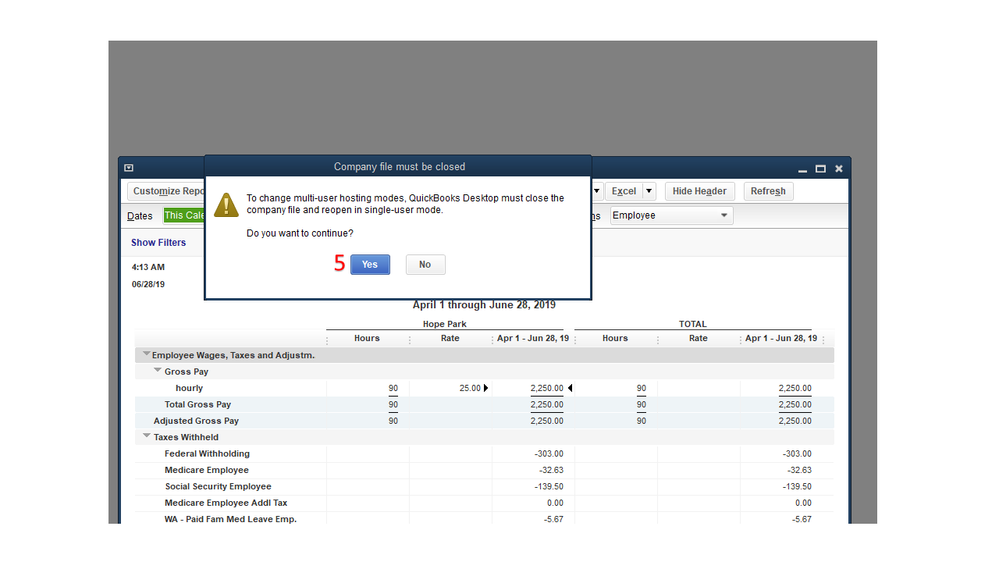Image resolution: width=999 pixels, height=562 pixels.
Task: Click Hope Park Rate column header
Action: (x=450, y=338)
